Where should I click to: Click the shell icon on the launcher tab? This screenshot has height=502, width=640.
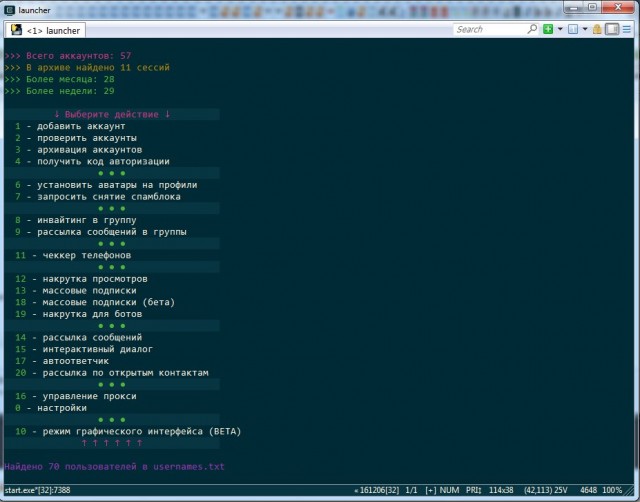click(16, 30)
